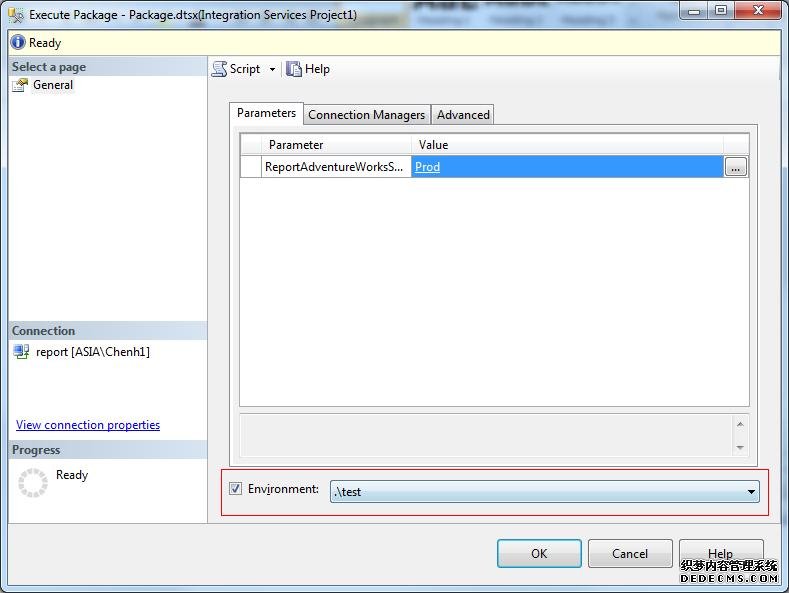Viewport: 789px width, 593px height.
Task: Click the Script toolbar icon
Action: (x=219, y=69)
